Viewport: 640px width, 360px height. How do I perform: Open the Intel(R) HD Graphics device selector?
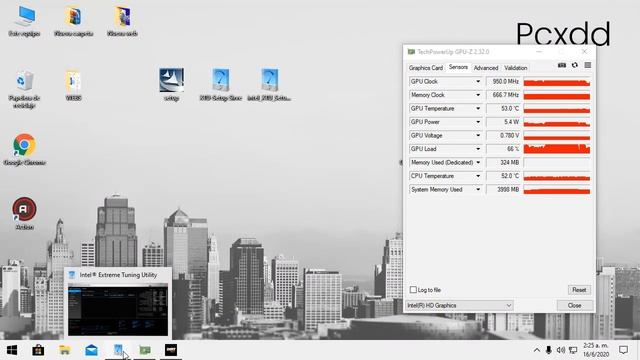pos(459,305)
